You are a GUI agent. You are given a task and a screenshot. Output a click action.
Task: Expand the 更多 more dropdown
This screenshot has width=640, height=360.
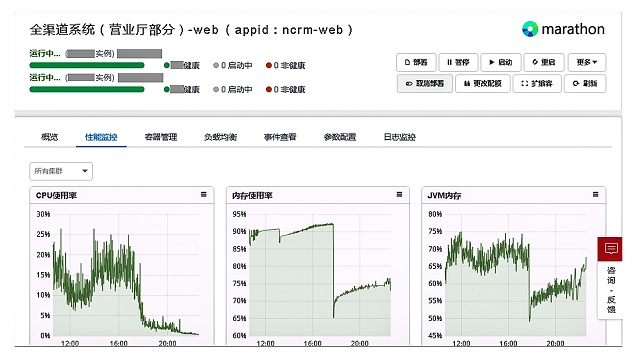587,62
